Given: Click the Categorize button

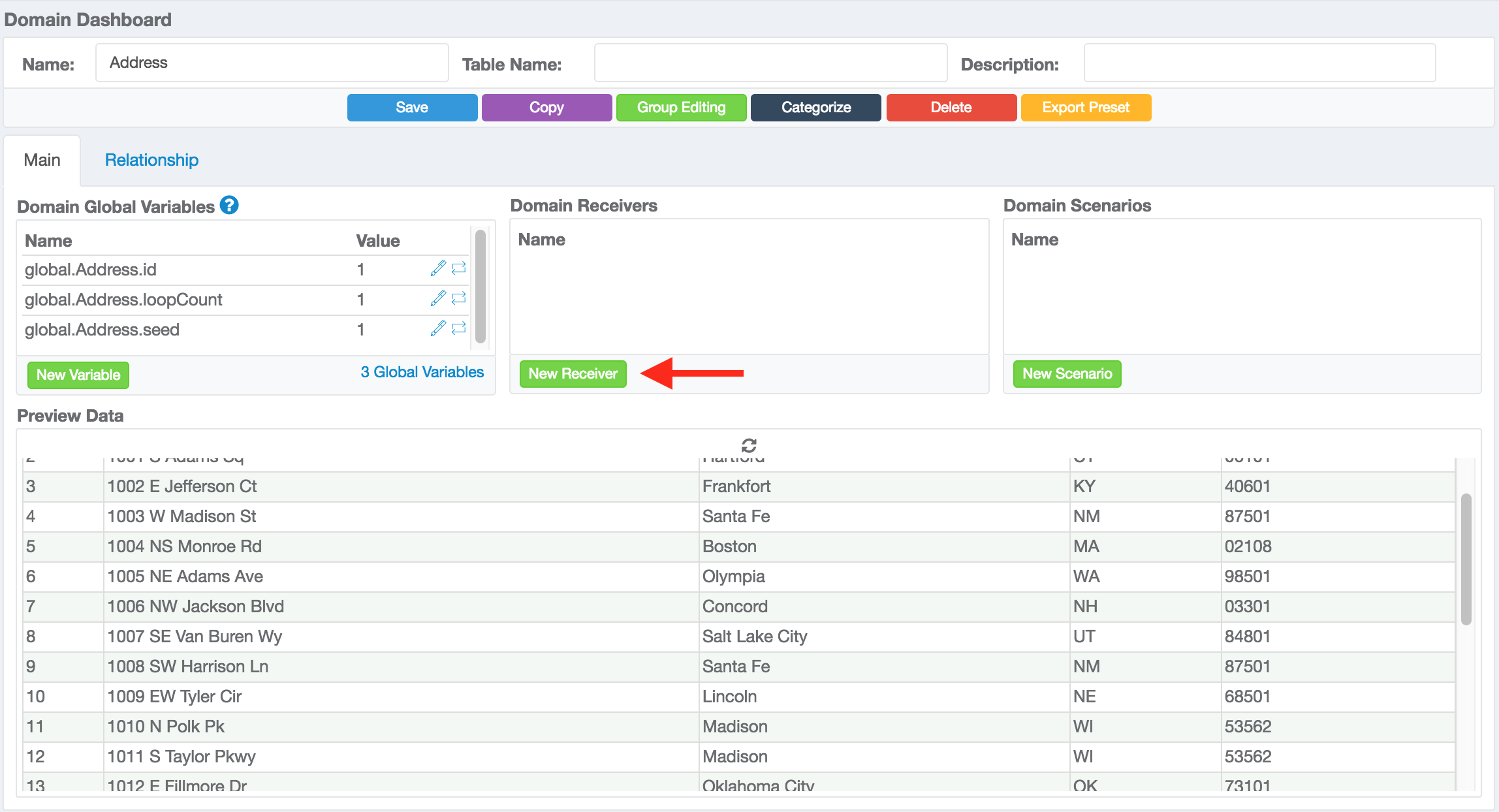Looking at the screenshot, I should tap(815, 108).
